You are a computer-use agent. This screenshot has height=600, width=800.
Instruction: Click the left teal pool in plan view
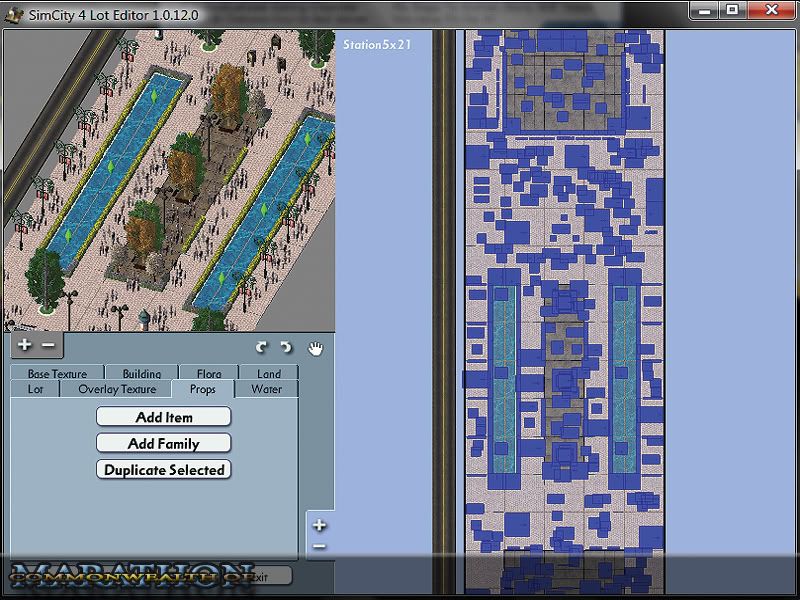click(504, 380)
